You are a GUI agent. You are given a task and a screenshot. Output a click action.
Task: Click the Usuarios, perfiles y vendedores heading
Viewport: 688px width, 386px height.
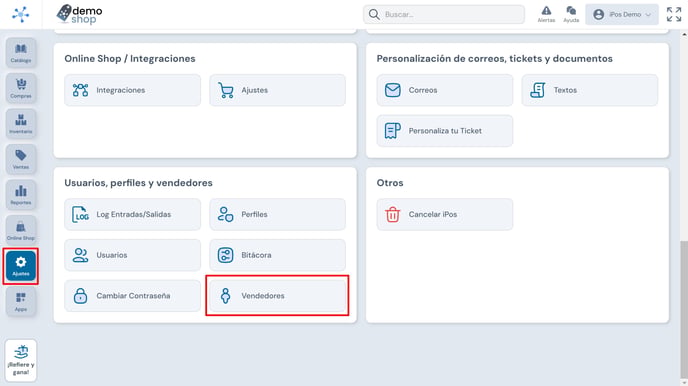tap(138, 183)
